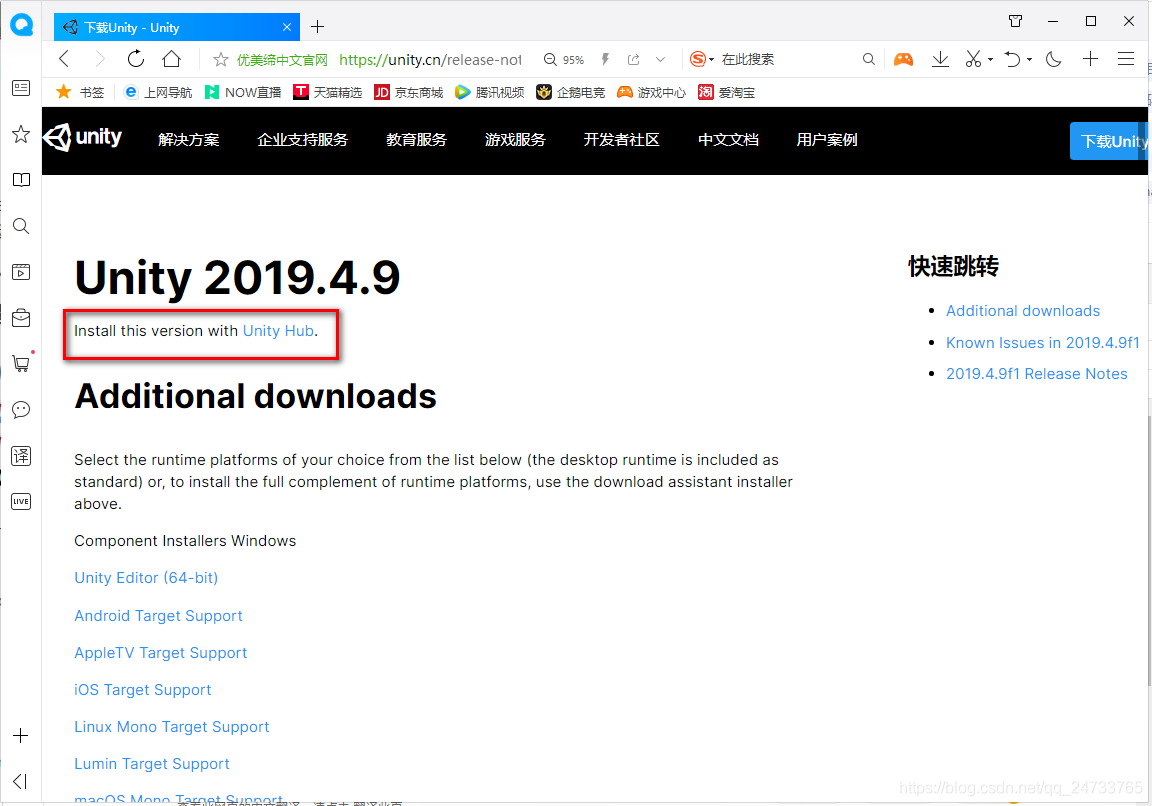The height and width of the screenshot is (806, 1152).
Task: Toggle night mode moon icon
Action: (x=1054, y=60)
